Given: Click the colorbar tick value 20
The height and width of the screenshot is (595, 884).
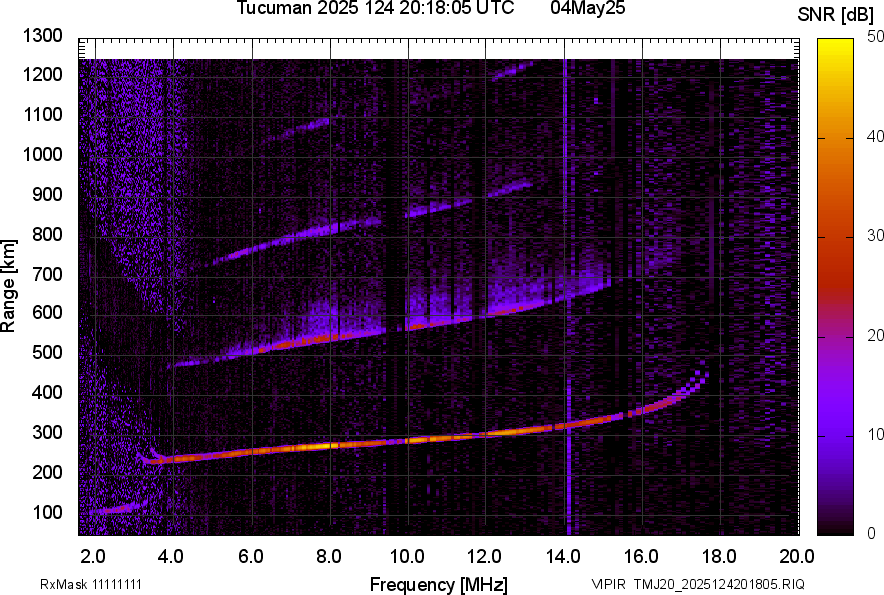Looking at the screenshot, I should click(x=875, y=336).
